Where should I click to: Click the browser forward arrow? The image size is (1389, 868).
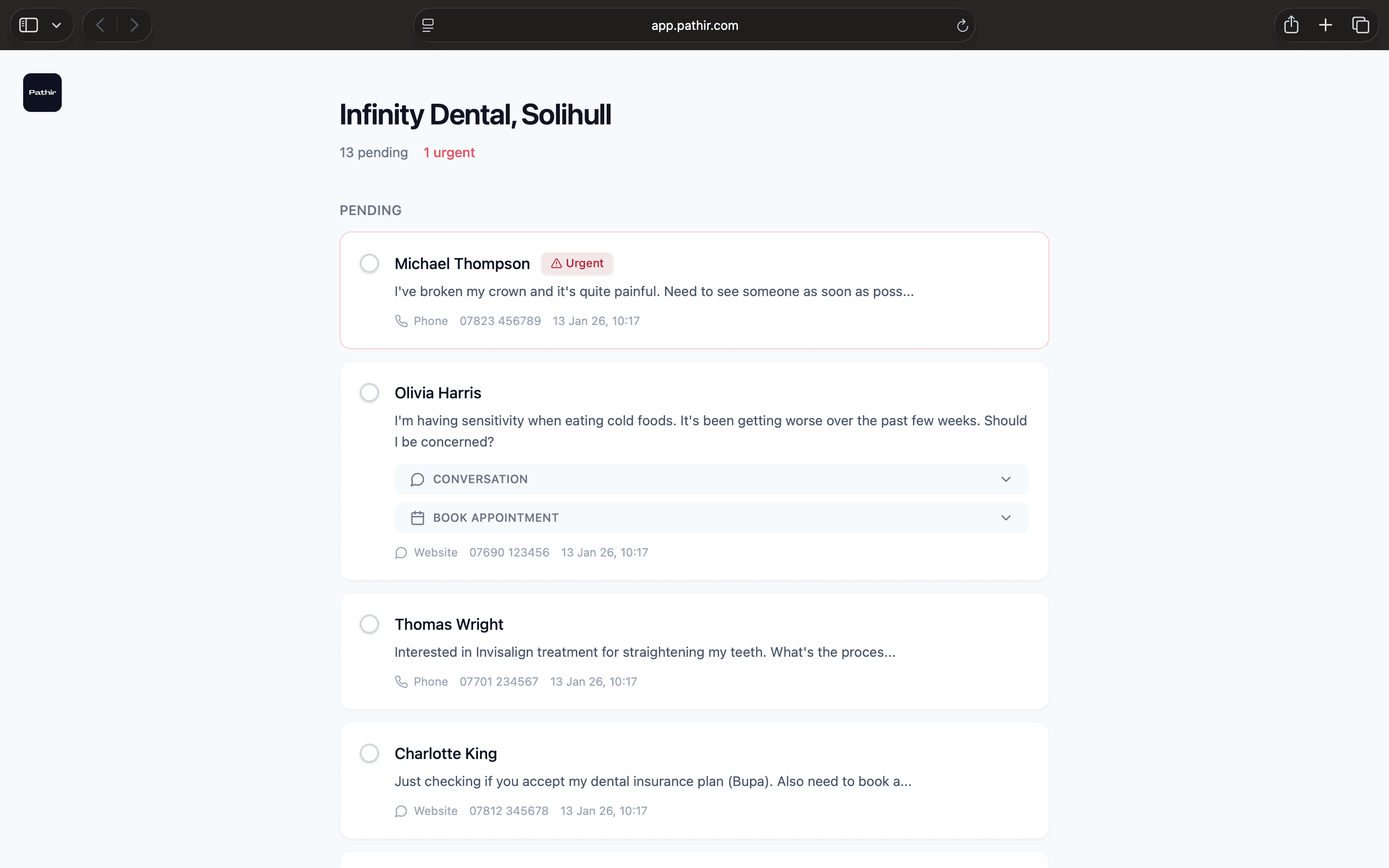(134, 25)
